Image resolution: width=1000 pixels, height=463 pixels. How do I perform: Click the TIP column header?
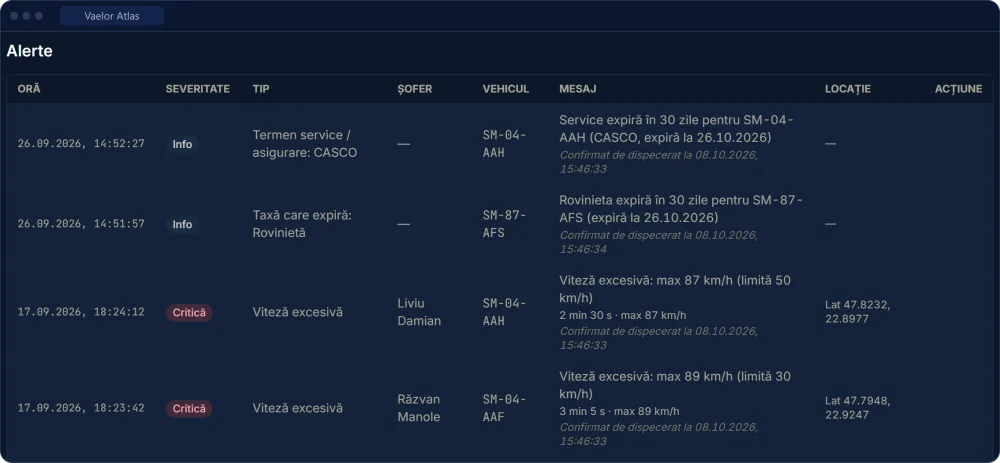pyautogui.click(x=261, y=89)
